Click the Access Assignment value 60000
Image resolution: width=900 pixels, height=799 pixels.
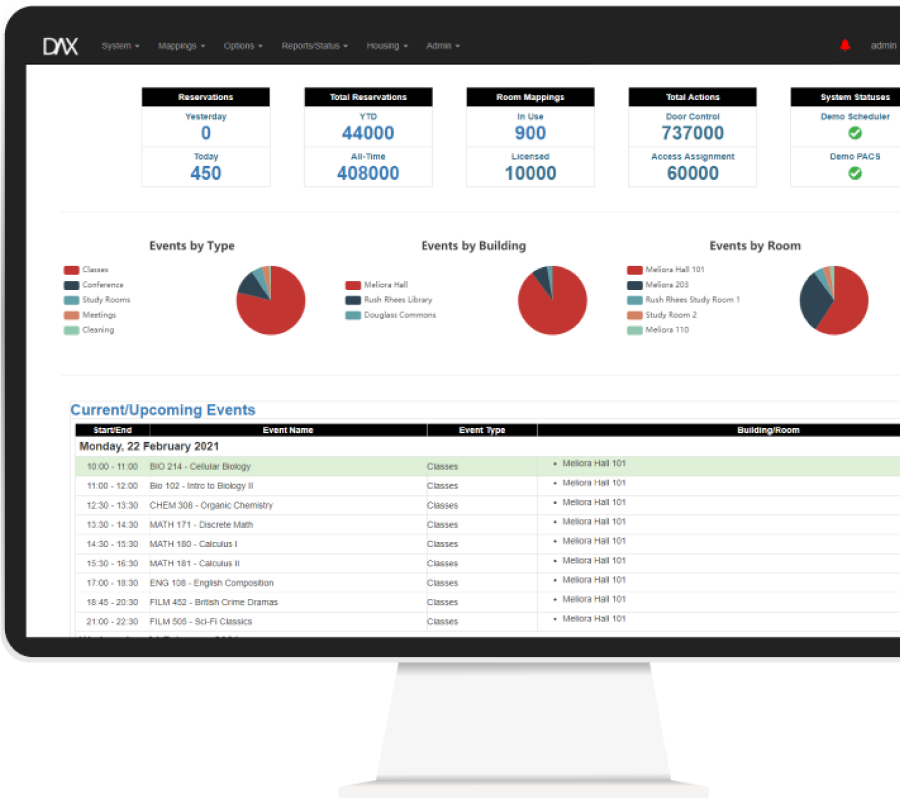tap(693, 173)
